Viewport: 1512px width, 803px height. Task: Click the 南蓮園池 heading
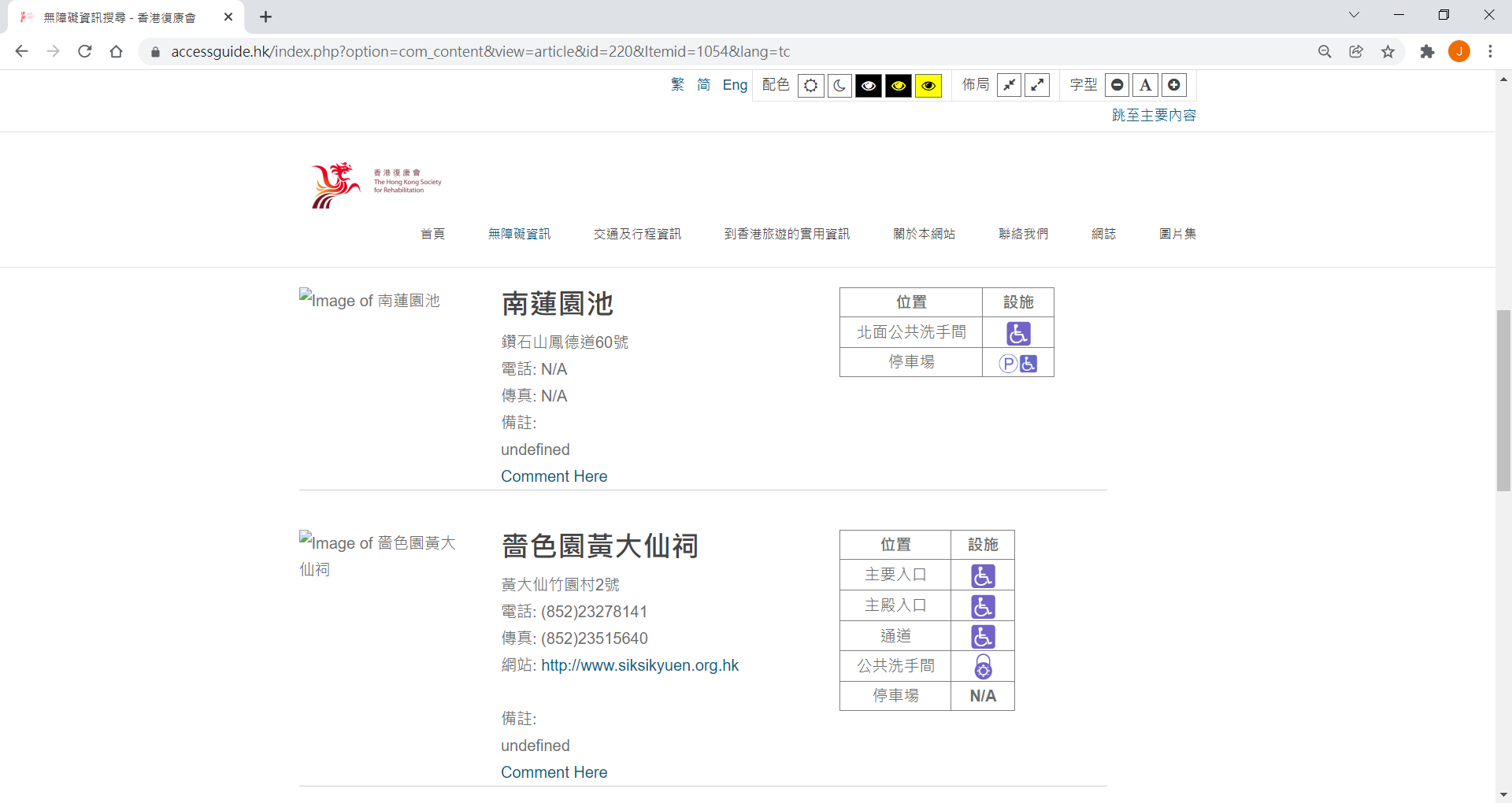(x=557, y=304)
